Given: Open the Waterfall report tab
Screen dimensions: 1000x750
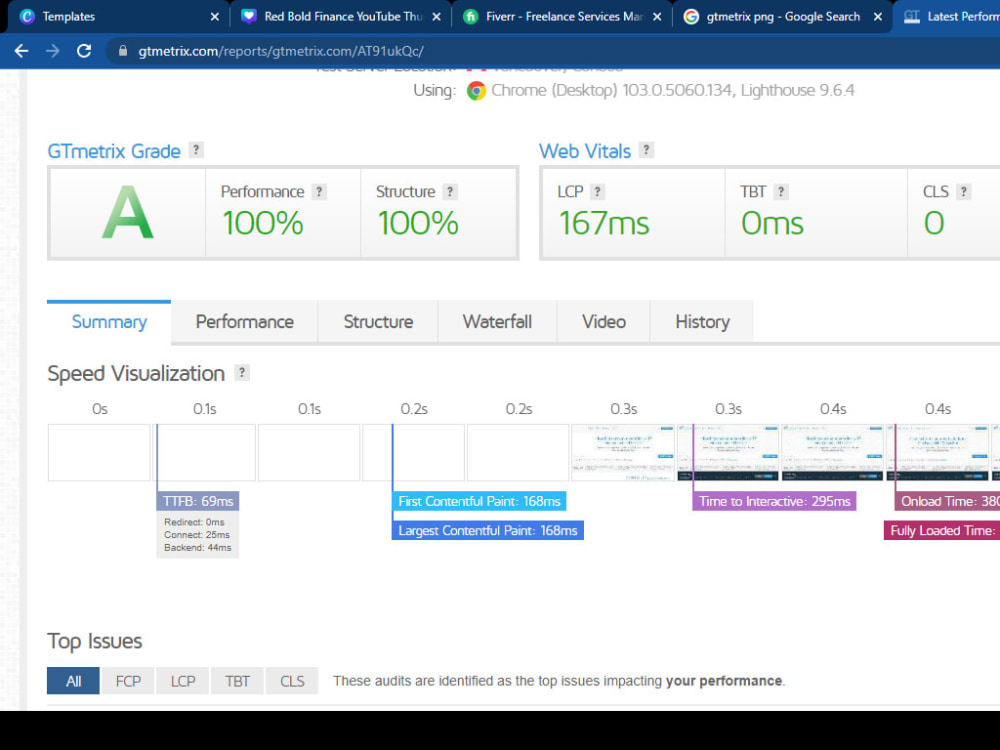Looking at the screenshot, I should click(x=497, y=322).
